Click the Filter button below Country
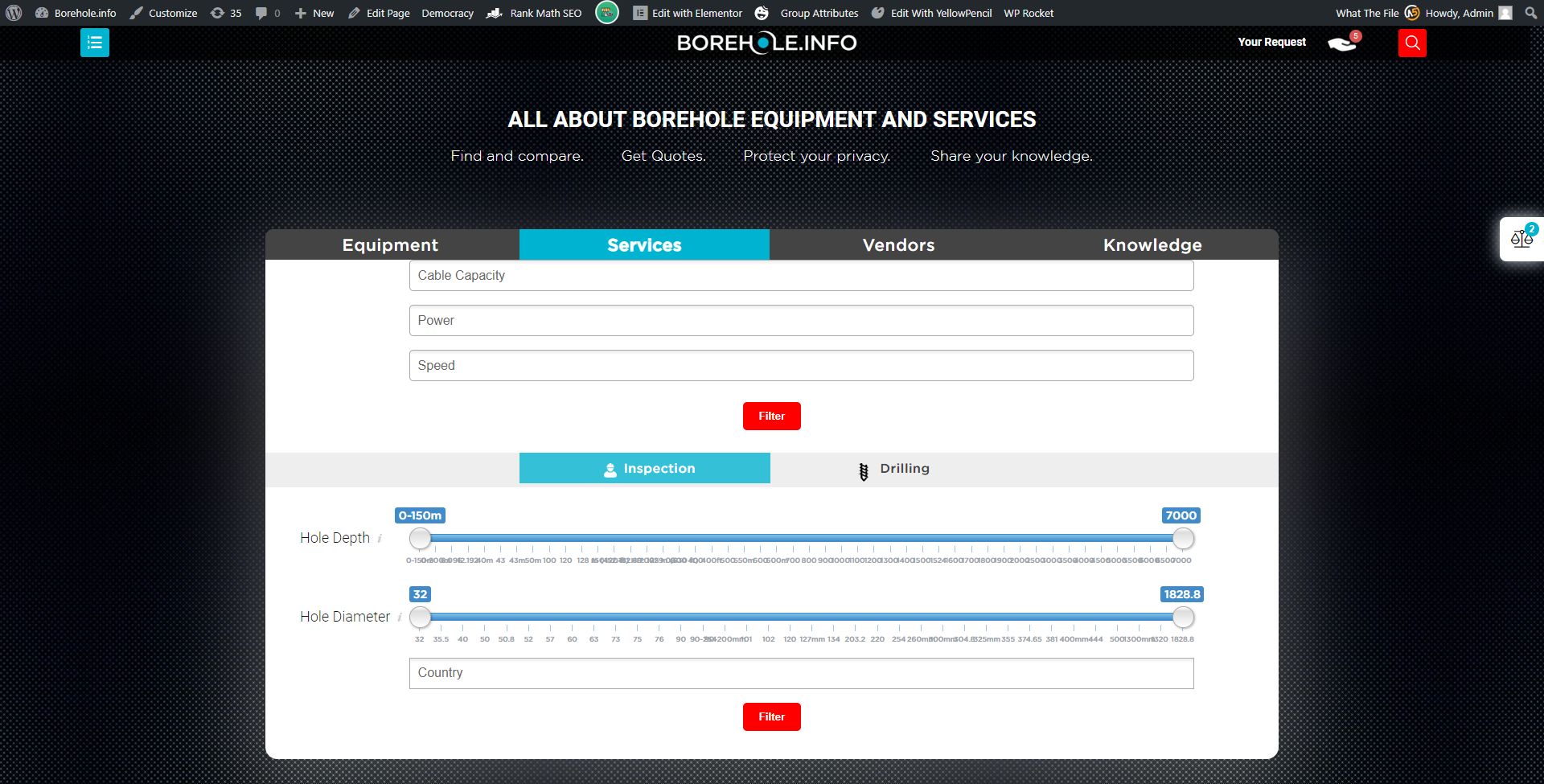Viewport: 1544px width, 784px height. coord(771,716)
